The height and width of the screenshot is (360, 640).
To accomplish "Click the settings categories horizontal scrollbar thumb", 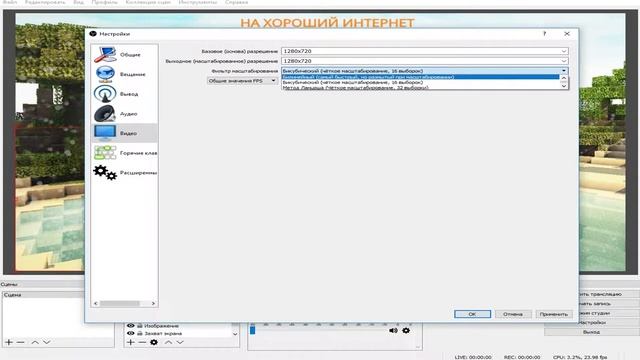I will coord(120,303).
